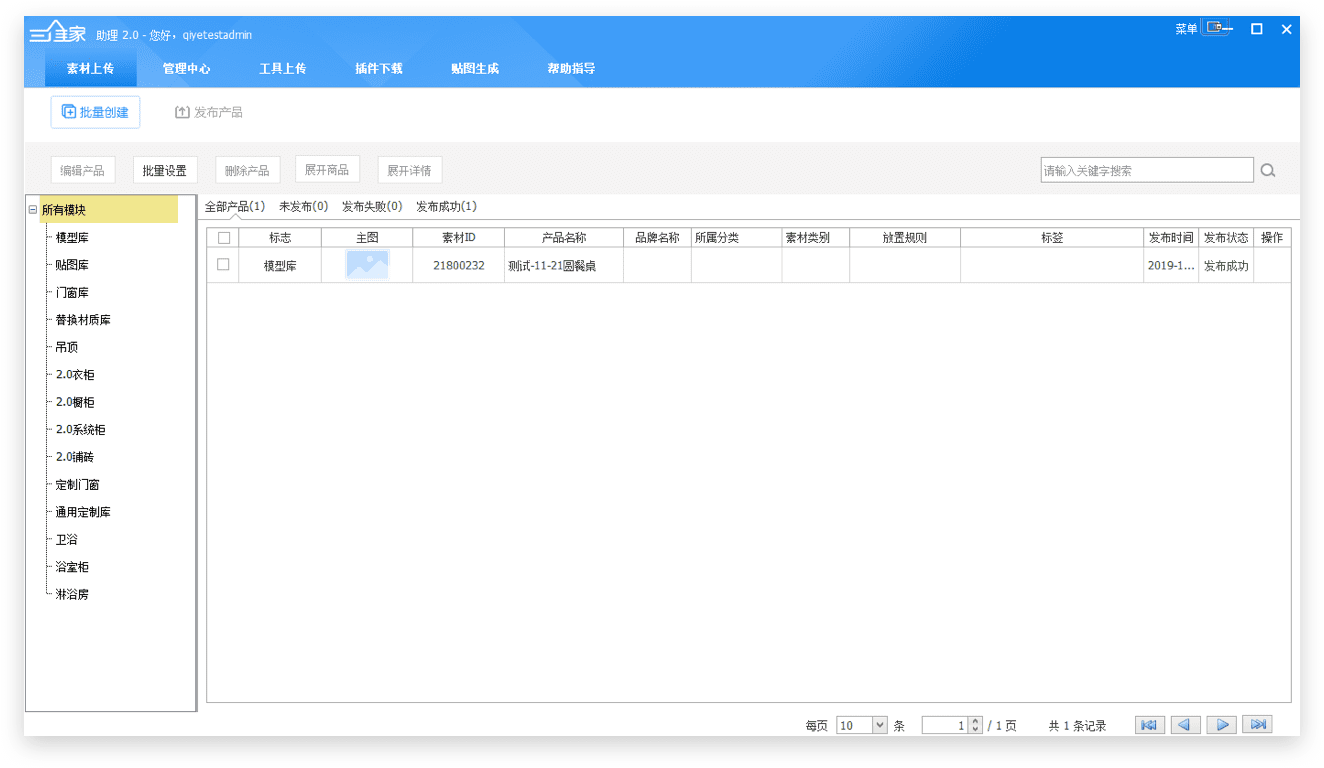Select 定制门窗 in the module tree
The width and height of the screenshot is (1324, 768).
pos(78,485)
